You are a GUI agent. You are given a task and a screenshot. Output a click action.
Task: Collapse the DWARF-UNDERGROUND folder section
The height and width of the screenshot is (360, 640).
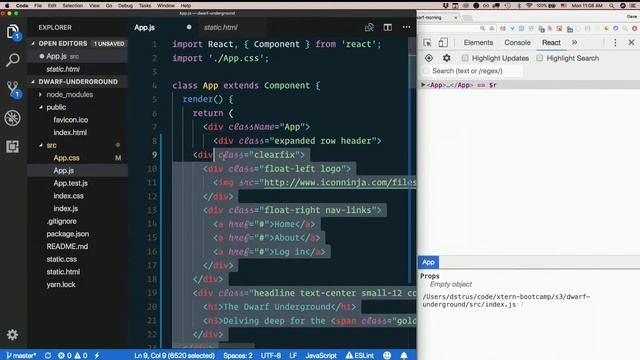tap(78, 82)
